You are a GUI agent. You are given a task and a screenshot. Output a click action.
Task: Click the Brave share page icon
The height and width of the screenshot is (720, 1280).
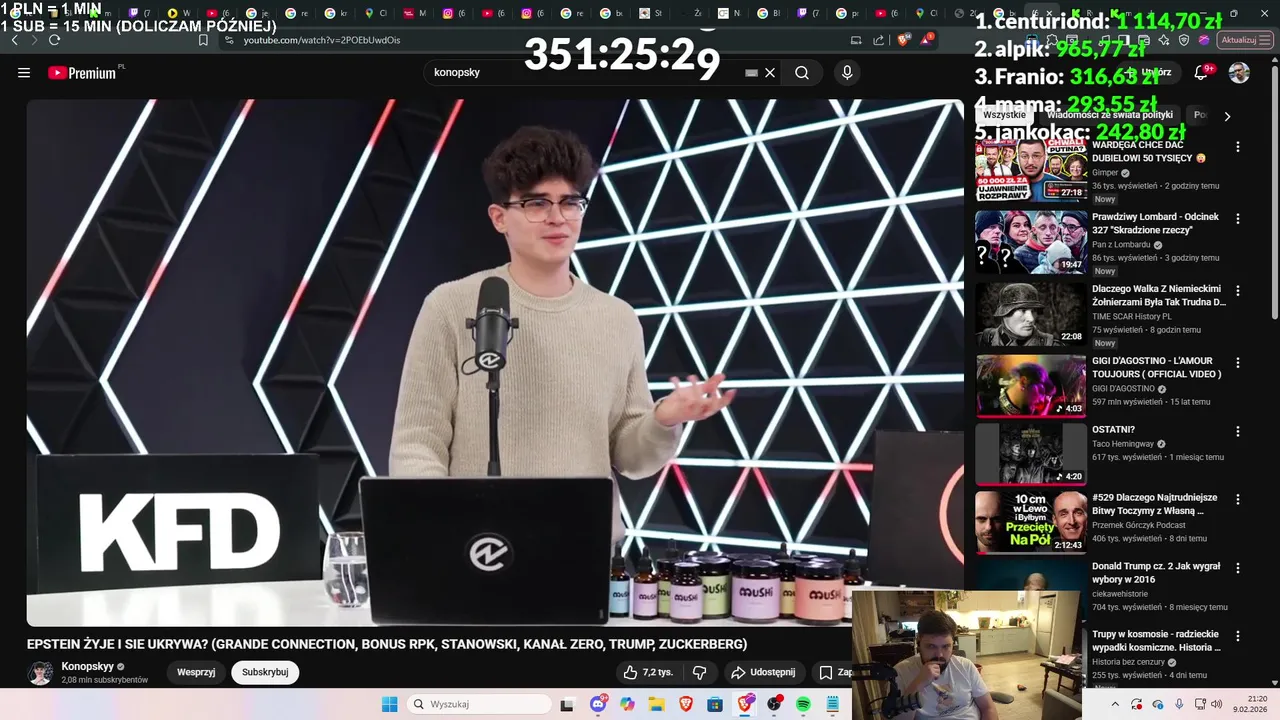878,40
